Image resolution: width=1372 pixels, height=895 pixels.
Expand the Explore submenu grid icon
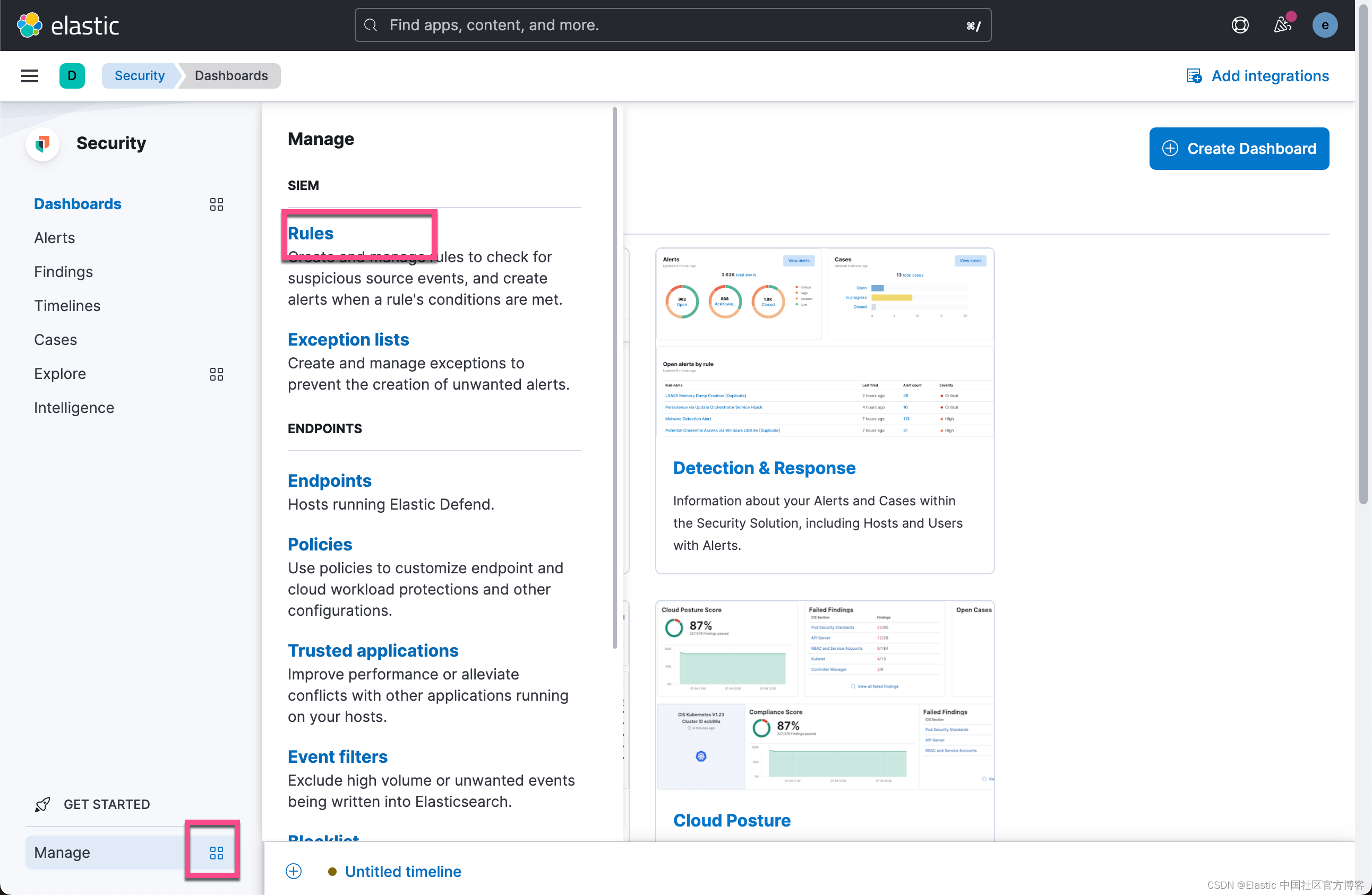(216, 375)
